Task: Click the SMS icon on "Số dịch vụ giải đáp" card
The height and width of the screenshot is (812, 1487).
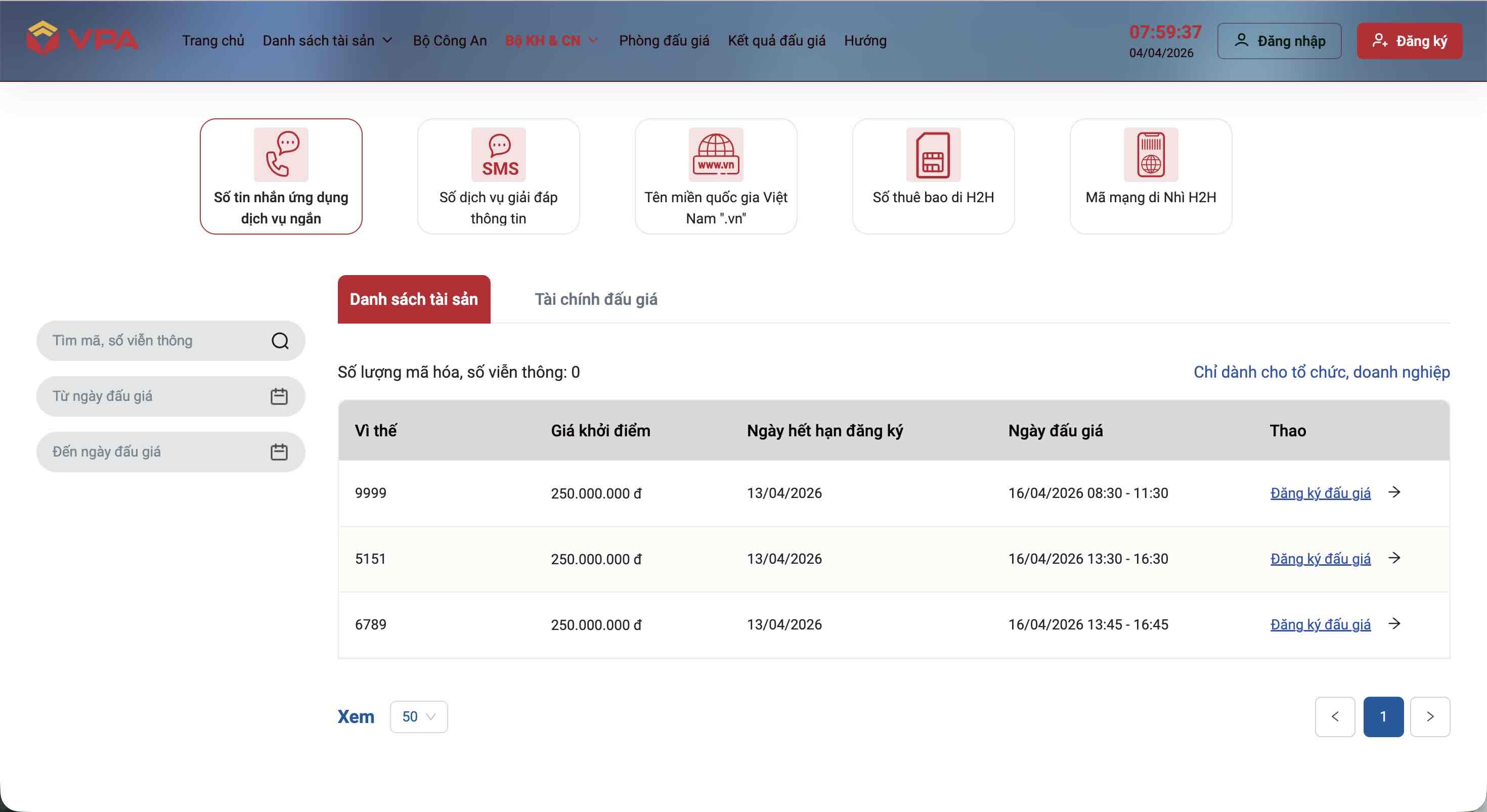Action: pyautogui.click(x=498, y=154)
